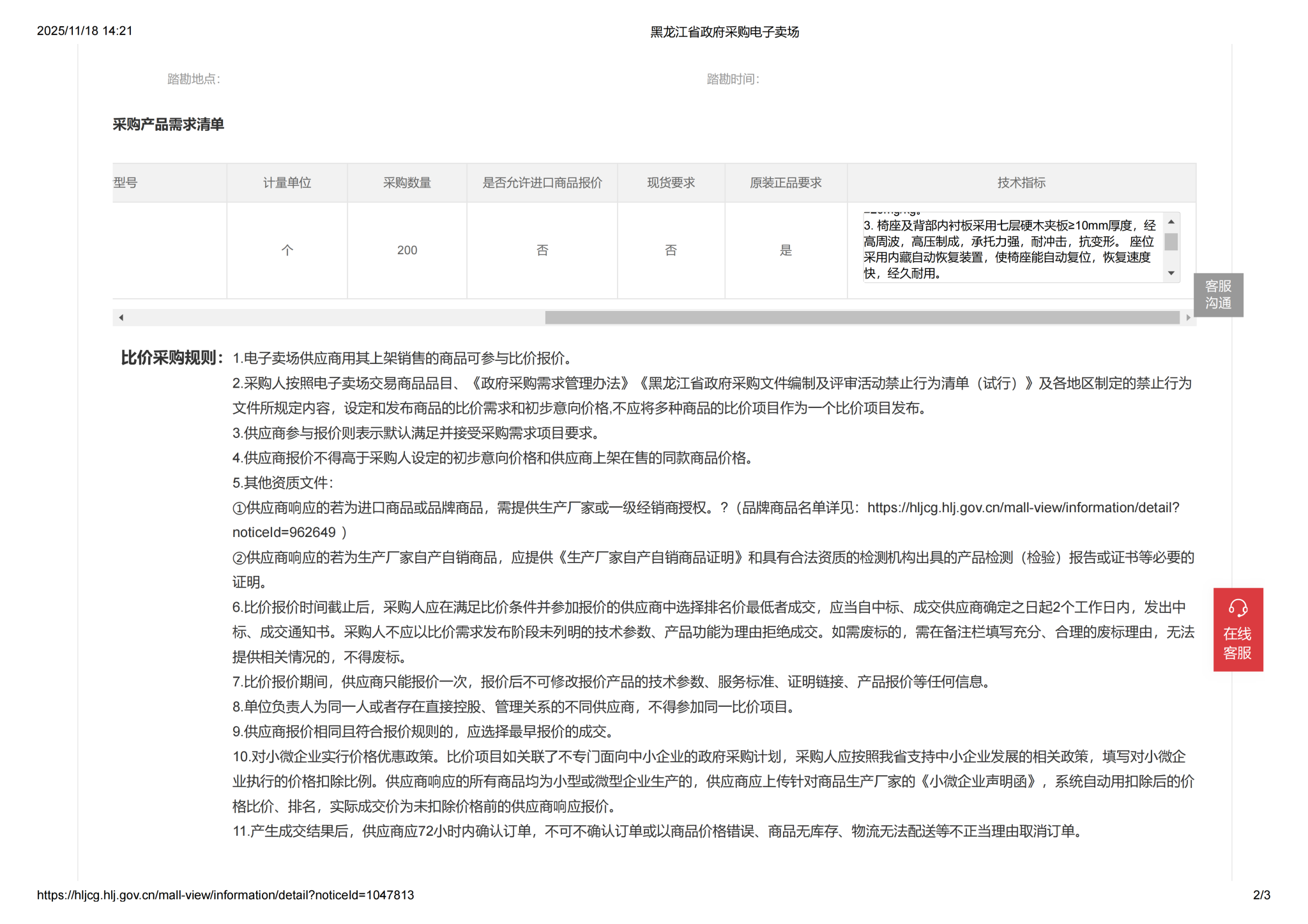This screenshot has height=924, width=1308.
Task: Open the 客服沟通 side button
Action: [x=1217, y=294]
